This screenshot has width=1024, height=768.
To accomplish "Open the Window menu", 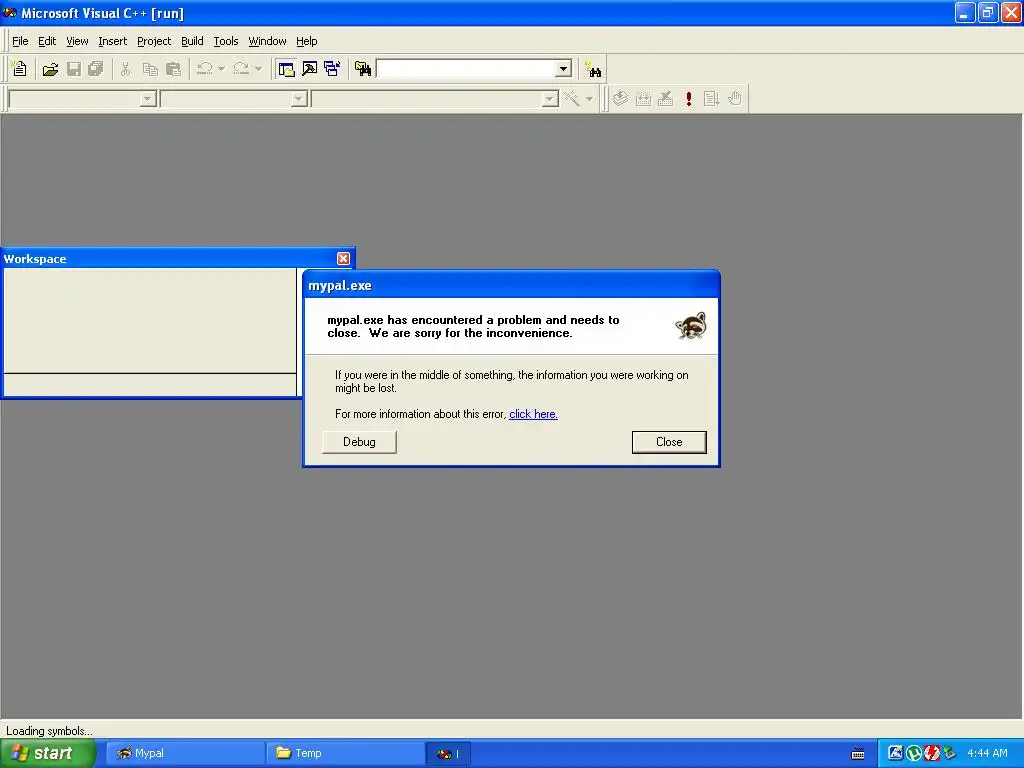I will [267, 41].
